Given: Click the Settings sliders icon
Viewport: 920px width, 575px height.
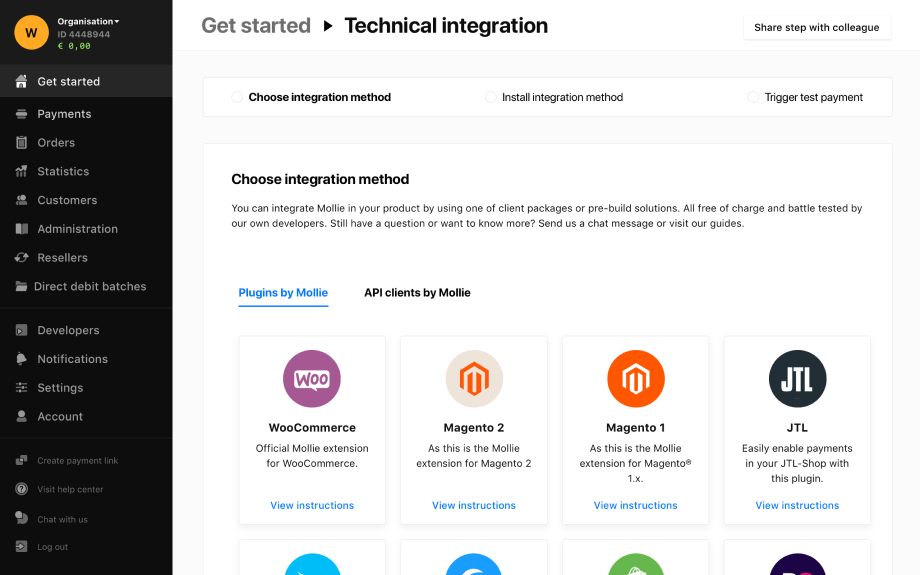Looking at the screenshot, I should [21, 388].
